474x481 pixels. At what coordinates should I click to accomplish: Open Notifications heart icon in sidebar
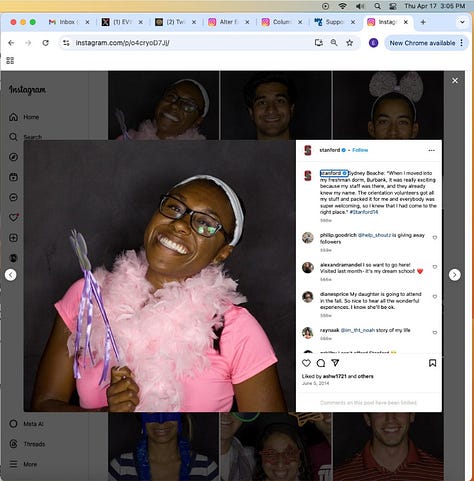point(13,217)
